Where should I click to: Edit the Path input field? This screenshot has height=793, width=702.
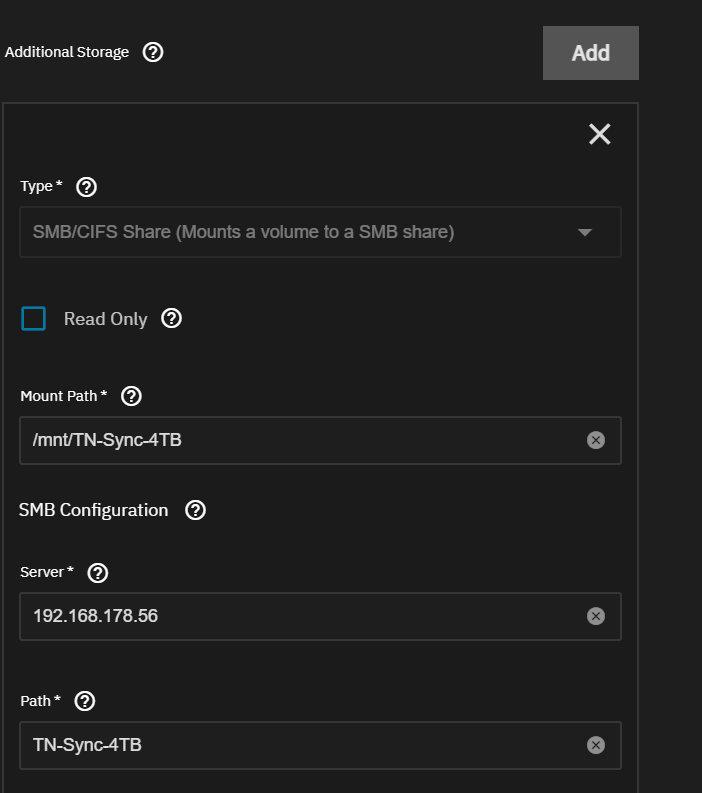point(320,745)
